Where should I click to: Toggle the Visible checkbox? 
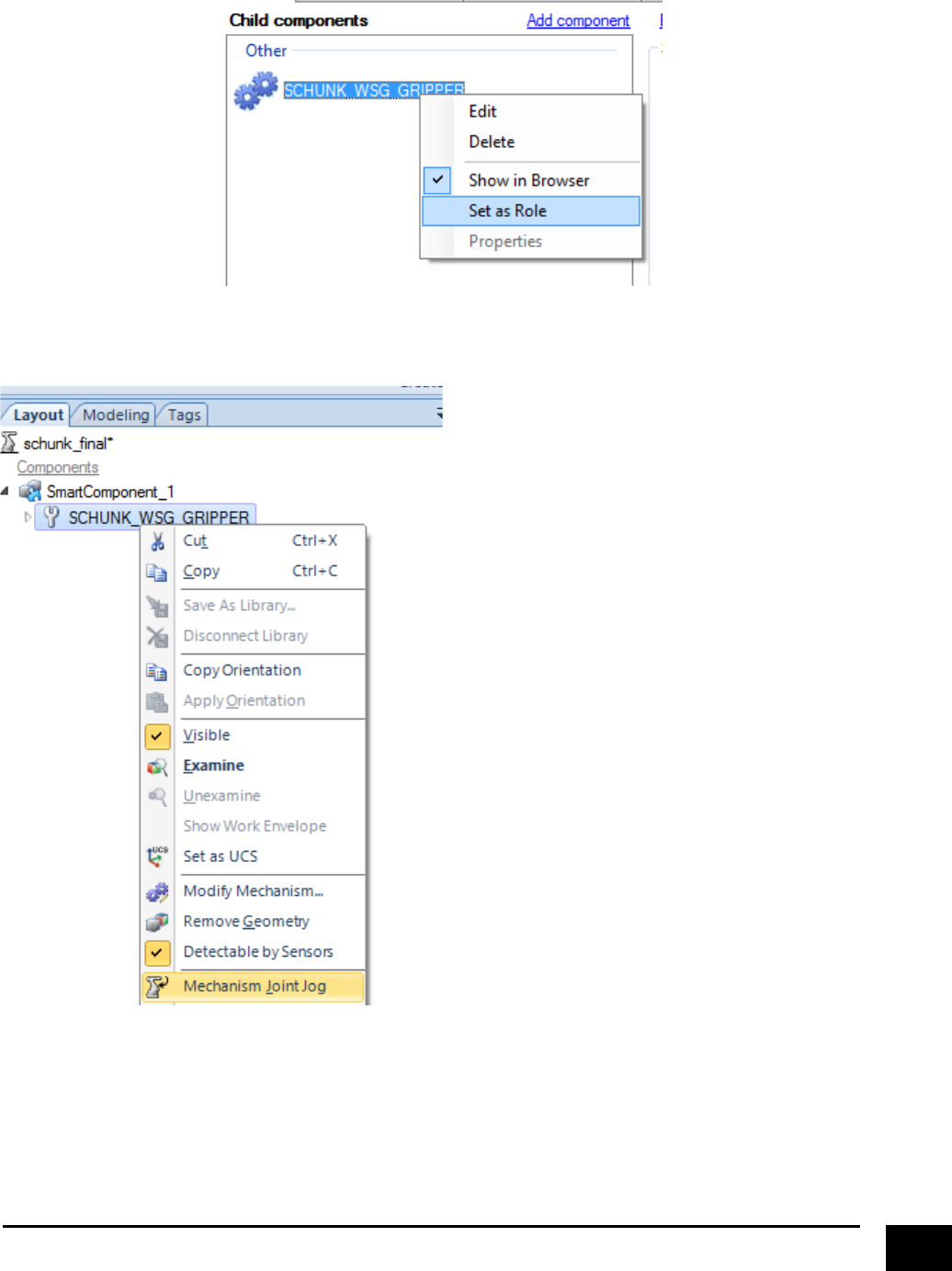pyautogui.click(x=157, y=736)
